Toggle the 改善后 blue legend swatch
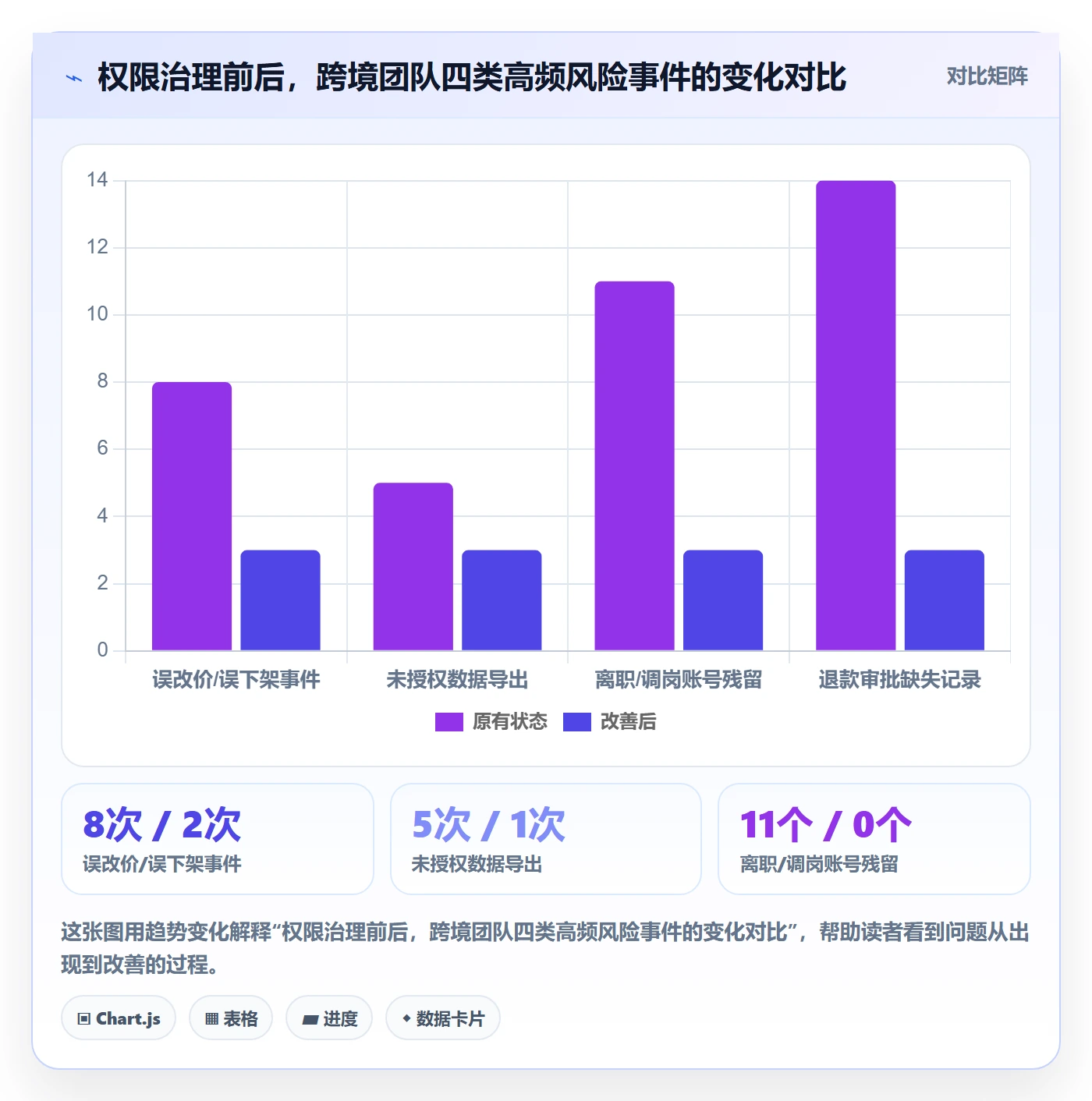This screenshot has width=1092, height=1101. pyautogui.click(x=576, y=722)
